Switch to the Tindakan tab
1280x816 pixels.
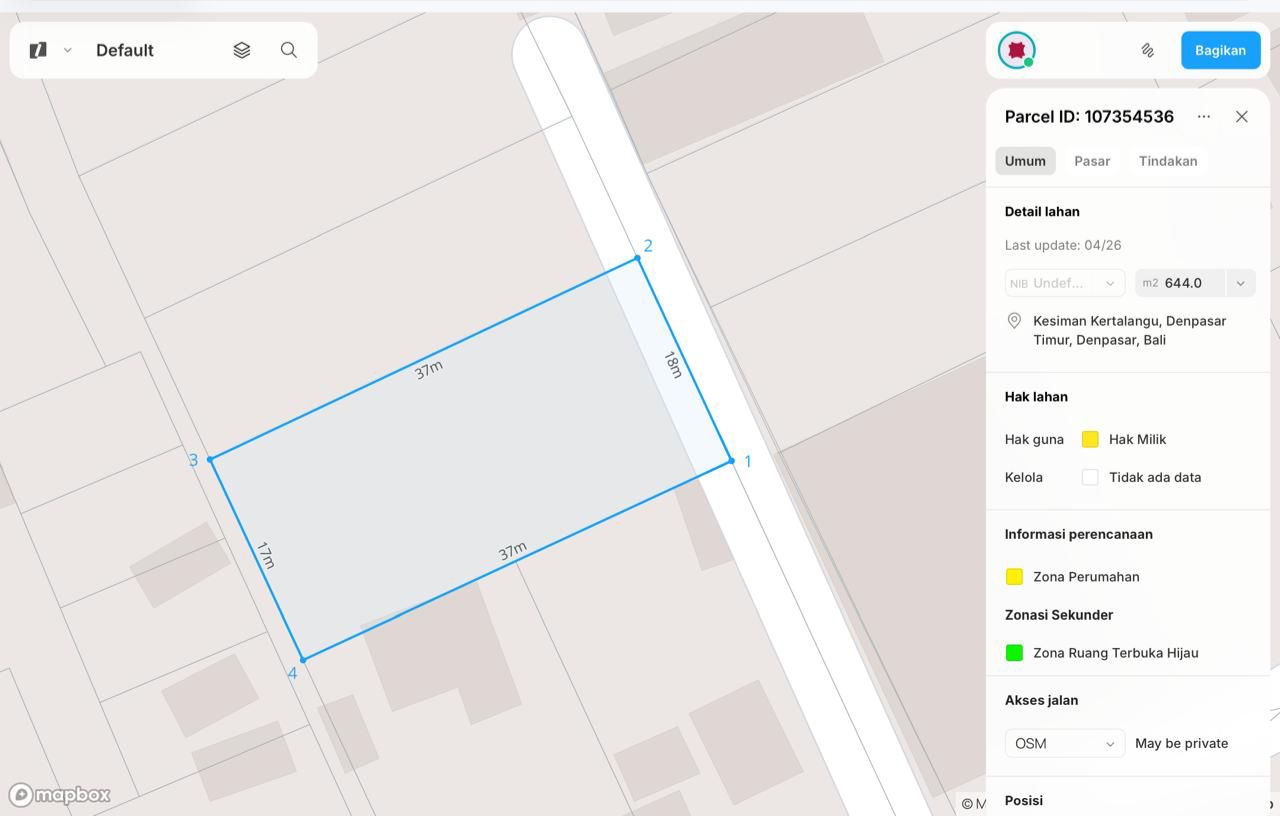pyautogui.click(x=1168, y=161)
